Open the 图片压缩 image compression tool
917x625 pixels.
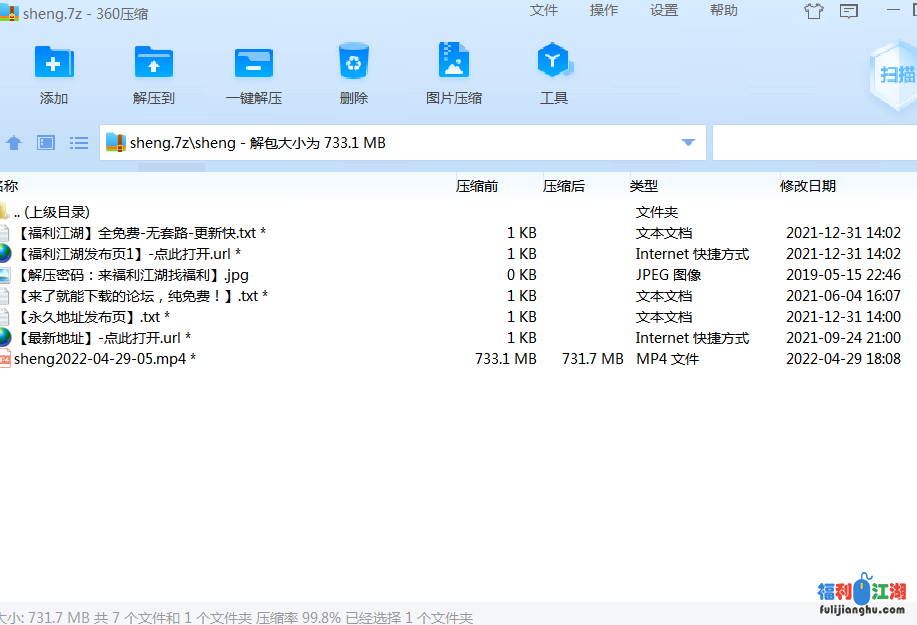[454, 63]
